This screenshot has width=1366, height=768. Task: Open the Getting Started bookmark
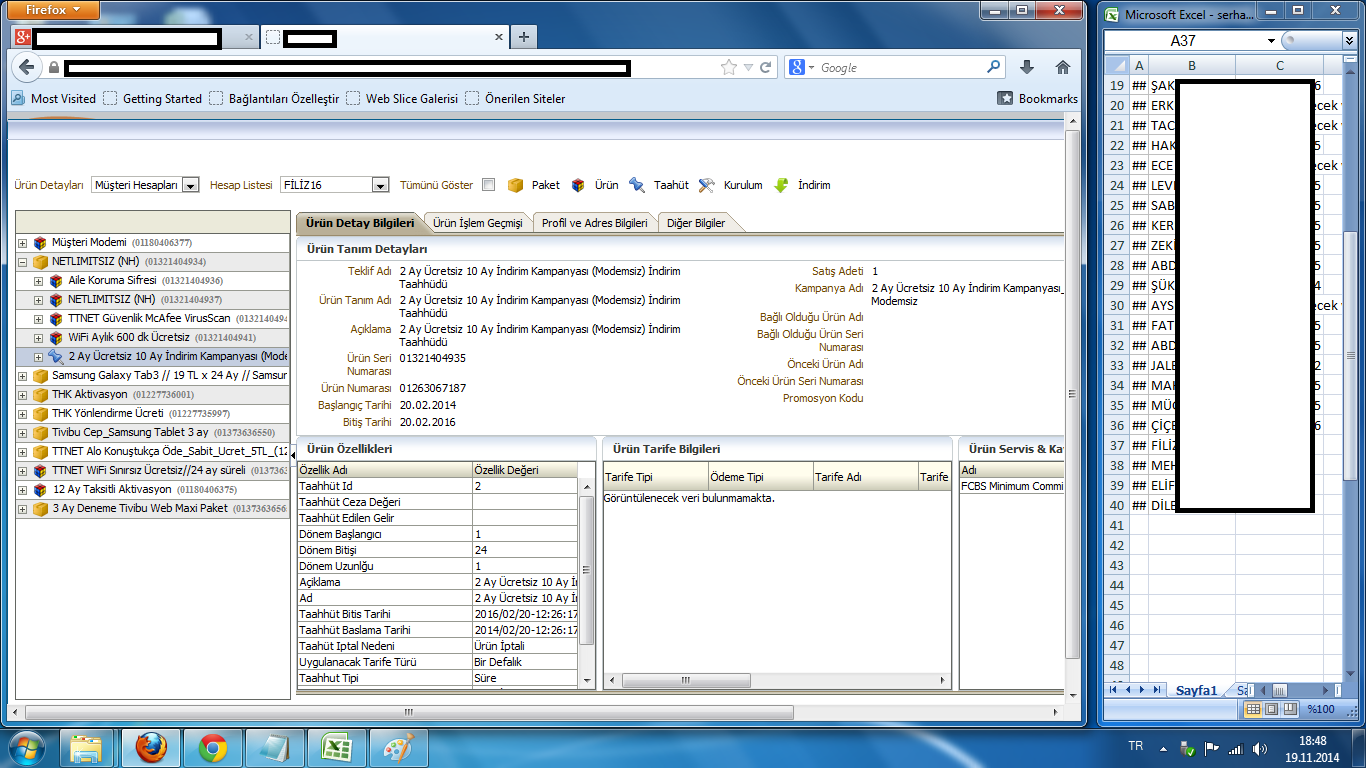click(x=153, y=99)
